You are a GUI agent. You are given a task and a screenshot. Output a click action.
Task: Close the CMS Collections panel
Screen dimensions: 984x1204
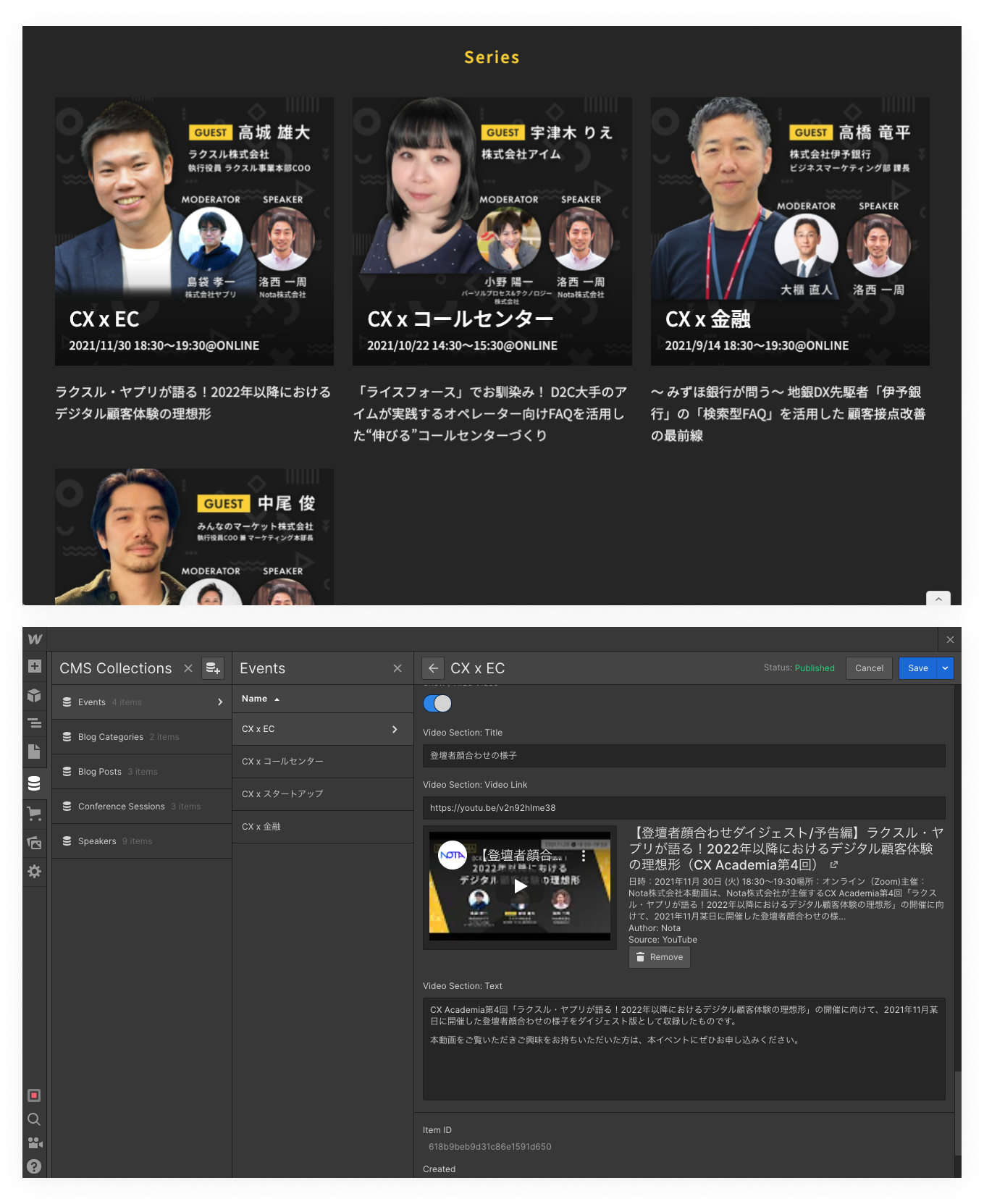click(x=188, y=668)
